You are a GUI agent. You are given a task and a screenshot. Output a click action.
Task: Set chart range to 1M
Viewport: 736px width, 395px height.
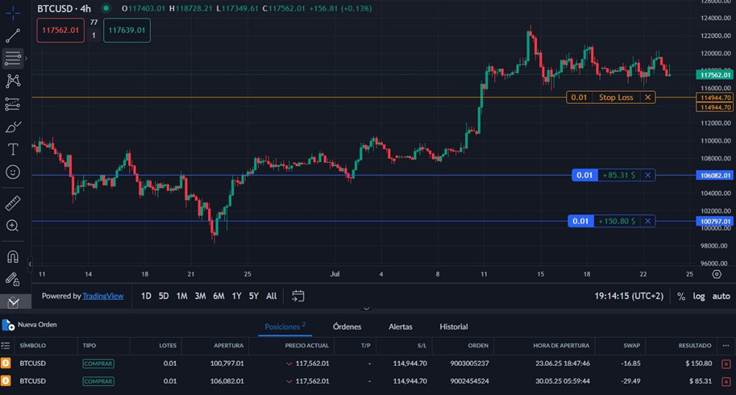(x=182, y=296)
